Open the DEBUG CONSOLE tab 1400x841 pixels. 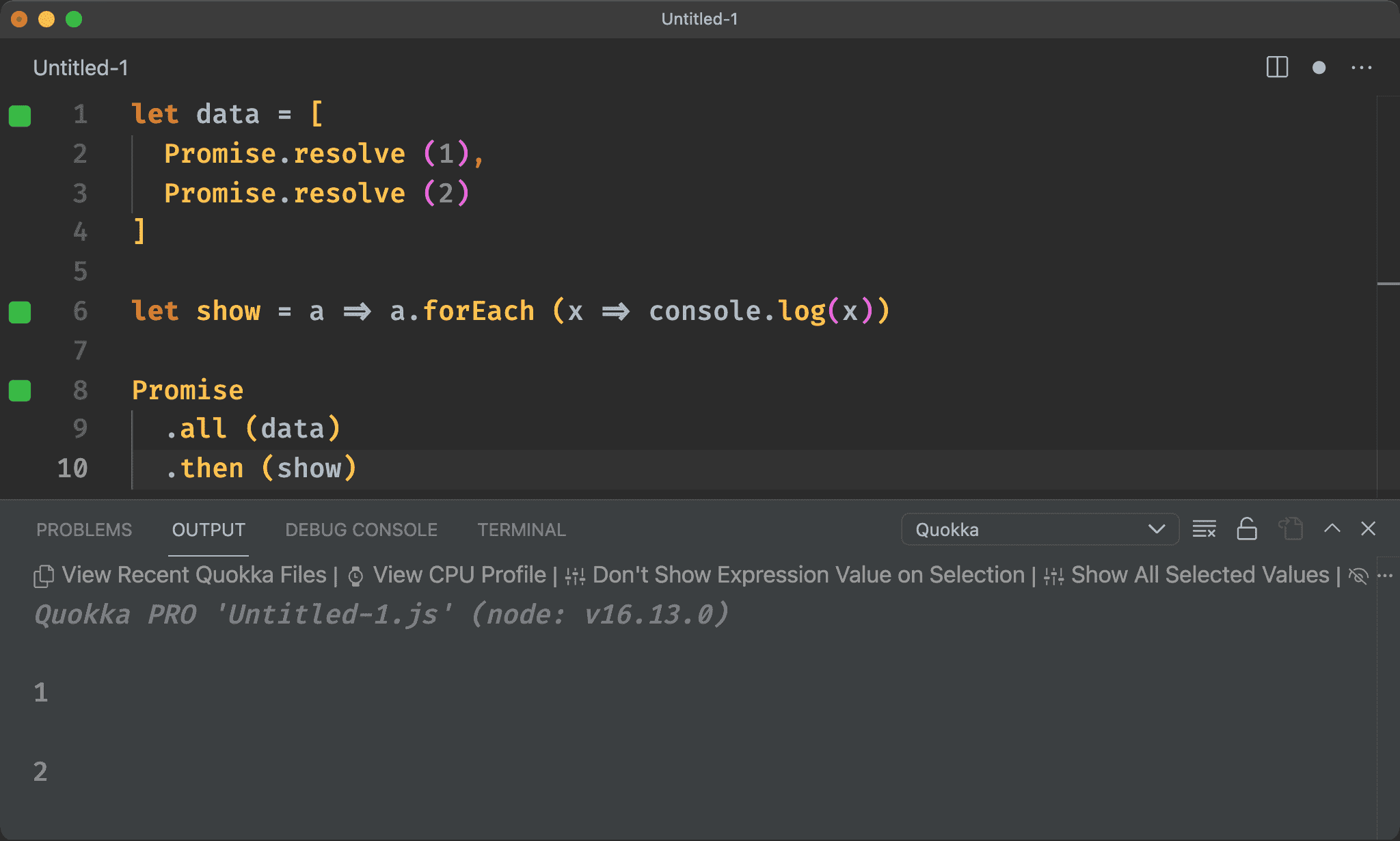coord(361,530)
